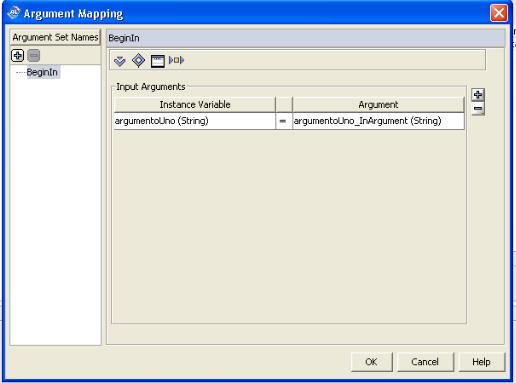The height and width of the screenshot is (383, 516).
Task: Close the Argument Mapping window
Action: (499, 13)
